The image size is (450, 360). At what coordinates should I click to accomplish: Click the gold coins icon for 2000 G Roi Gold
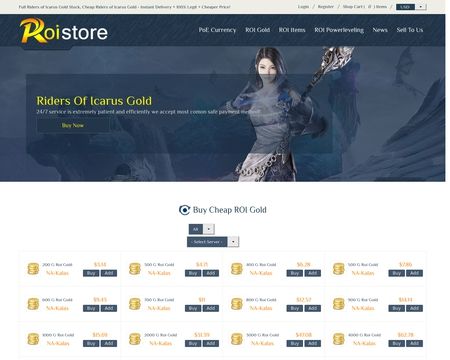point(135,339)
